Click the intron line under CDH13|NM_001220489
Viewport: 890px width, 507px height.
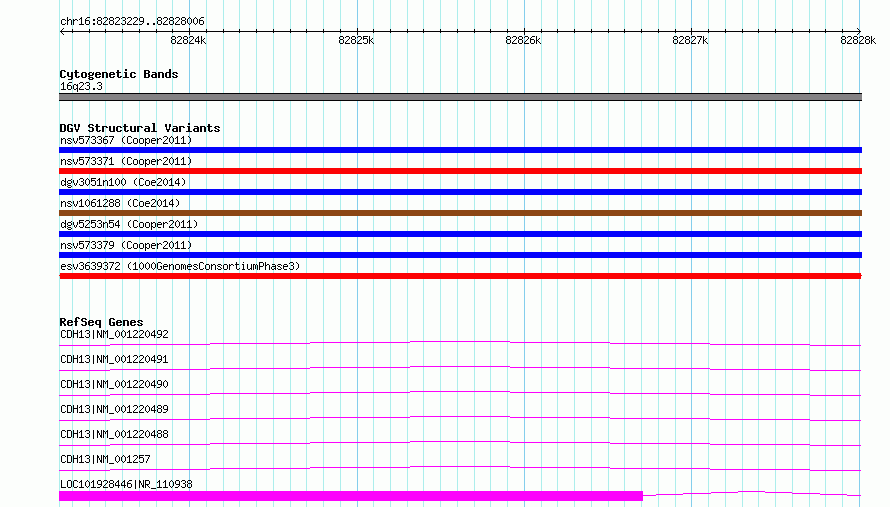click(460, 418)
